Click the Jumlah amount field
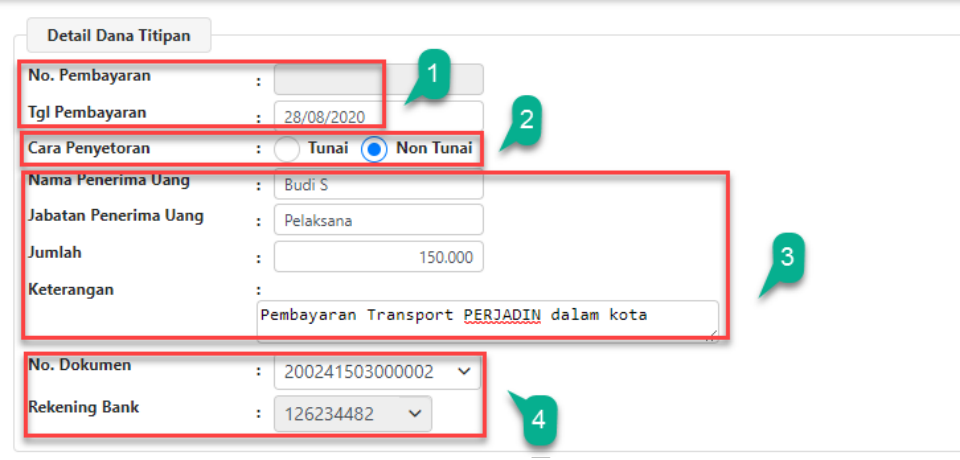The image size is (960, 460). (378, 257)
